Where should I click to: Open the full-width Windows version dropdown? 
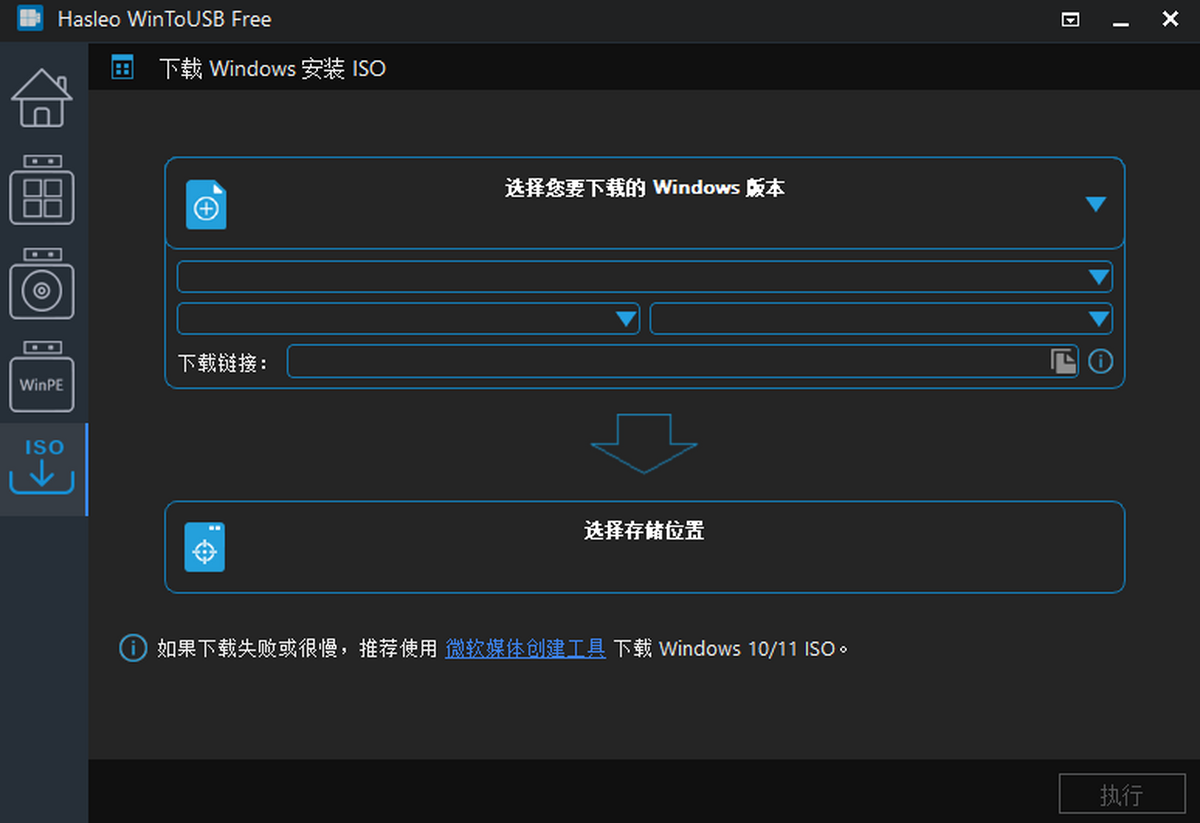coord(644,277)
